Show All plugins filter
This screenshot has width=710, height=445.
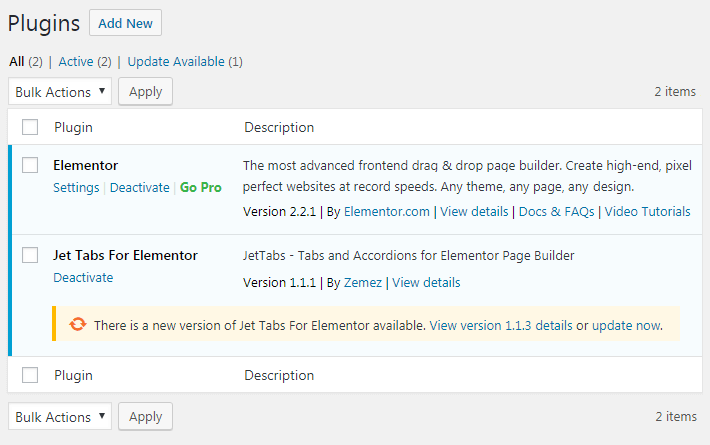coord(17,62)
